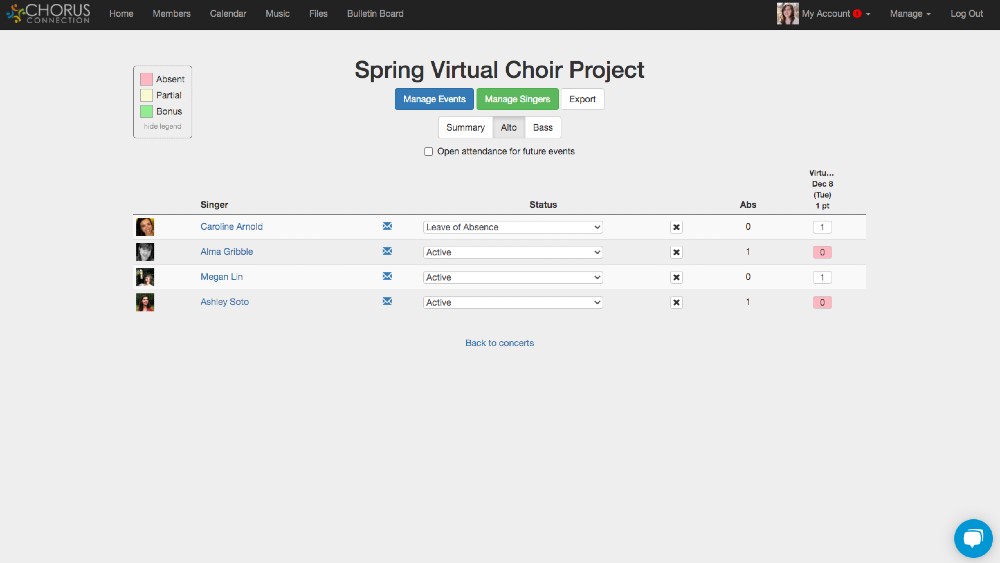Image resolution: width=1000 pixels, height=563 pixels.
Task: Expand the My Account menu
Action: (x=835, y=13)
